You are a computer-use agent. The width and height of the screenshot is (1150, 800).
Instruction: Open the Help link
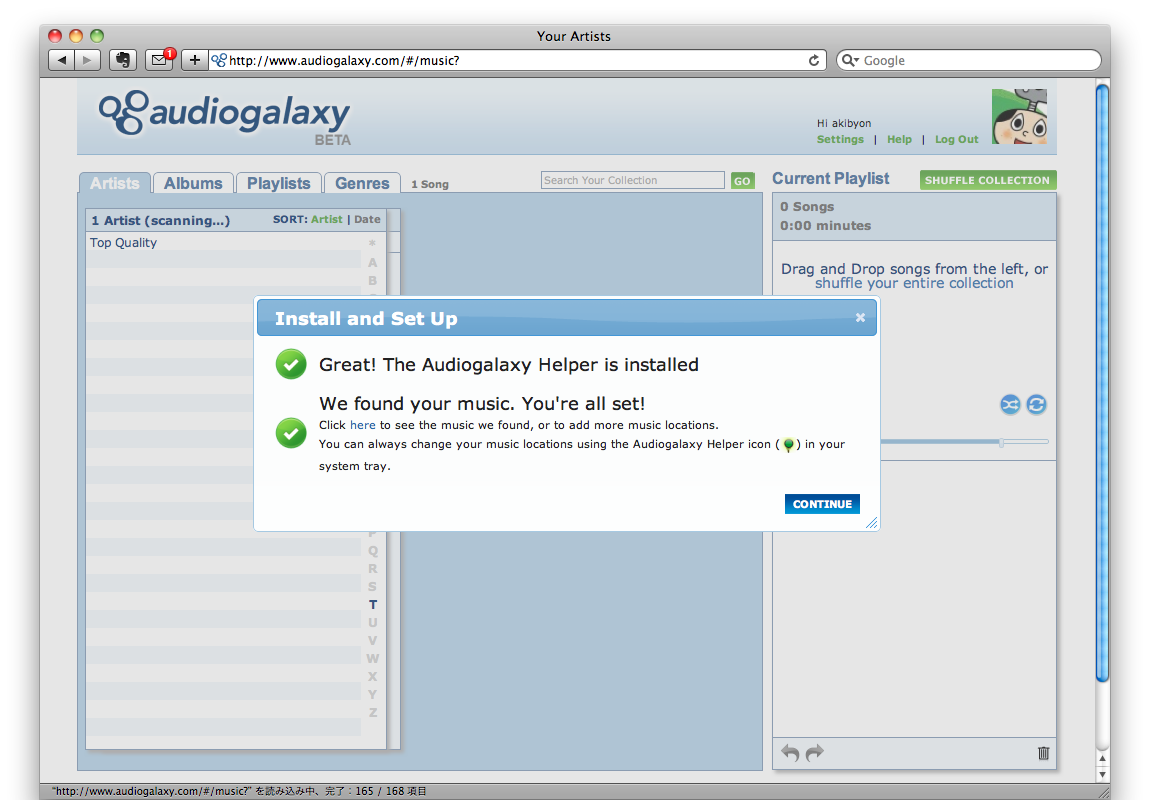(899, 139)
